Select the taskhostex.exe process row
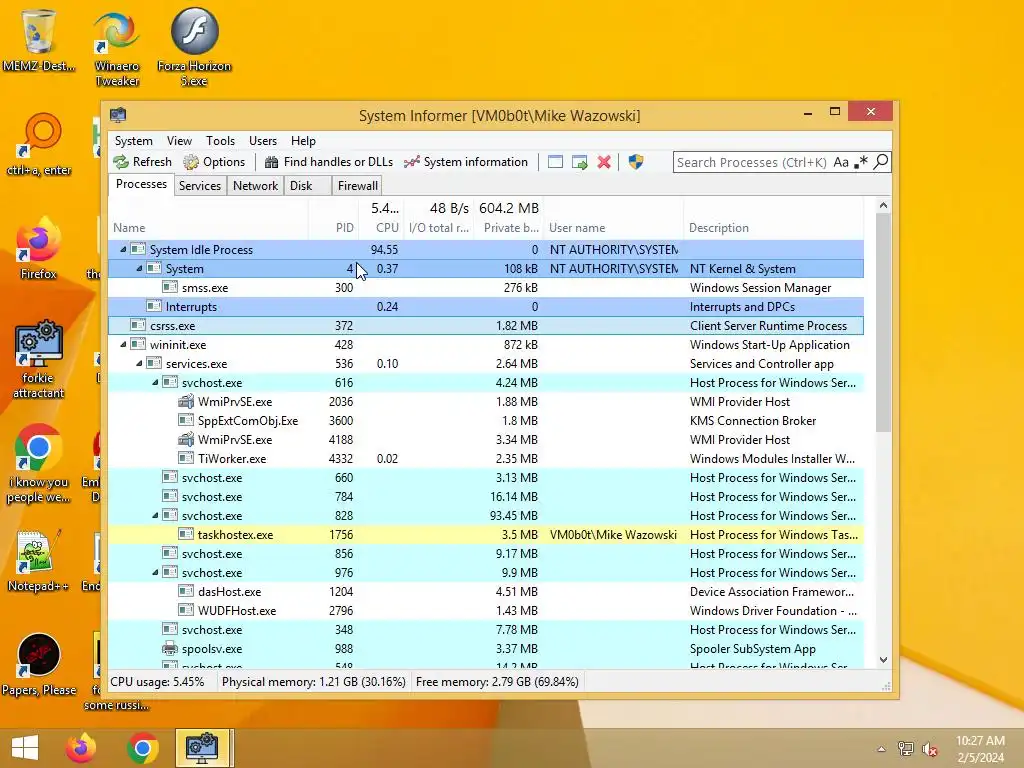Viewport: 1024px width, 768px height. pyautogui.click(x=486, y=535)
